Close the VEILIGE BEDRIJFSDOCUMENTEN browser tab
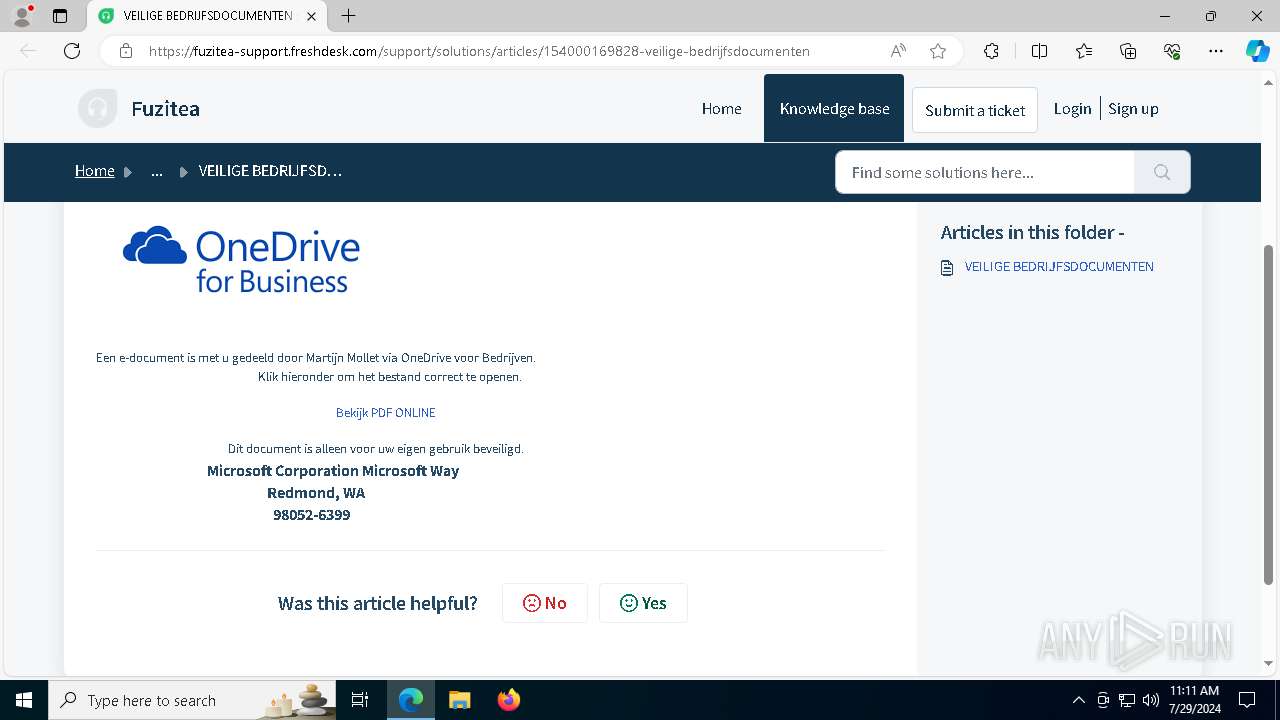Image resolution: width=1280 pixels, height=720 pixels. pos(311,16)
